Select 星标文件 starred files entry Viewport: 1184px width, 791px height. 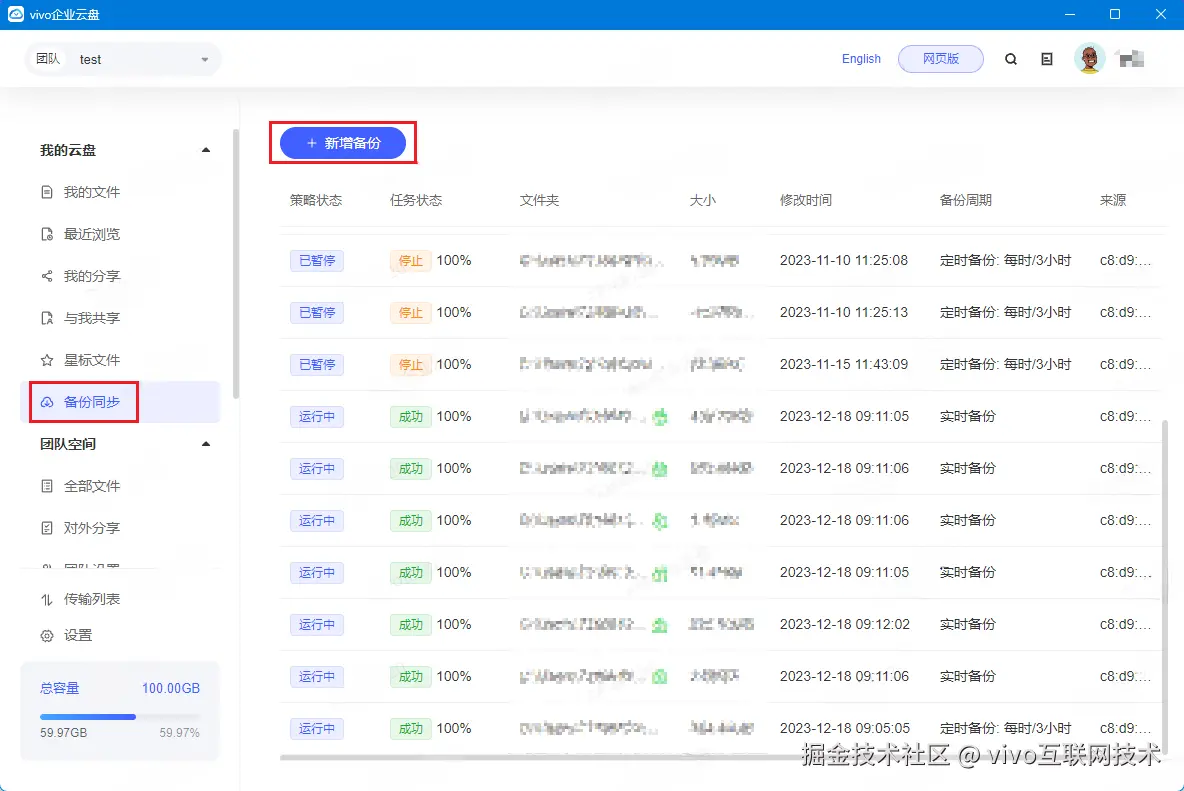[x=91, y=359]
